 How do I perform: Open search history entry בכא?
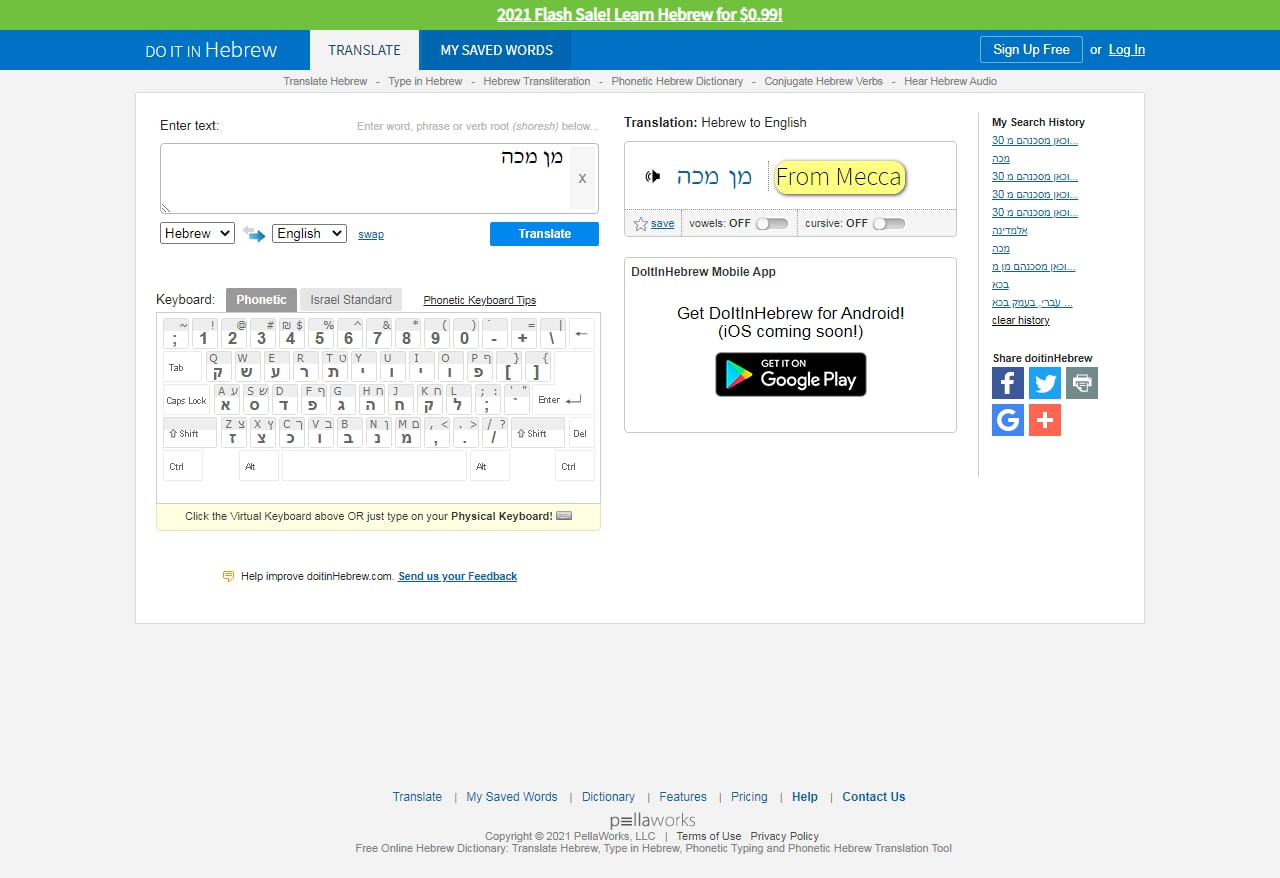tap(1000, 285)
